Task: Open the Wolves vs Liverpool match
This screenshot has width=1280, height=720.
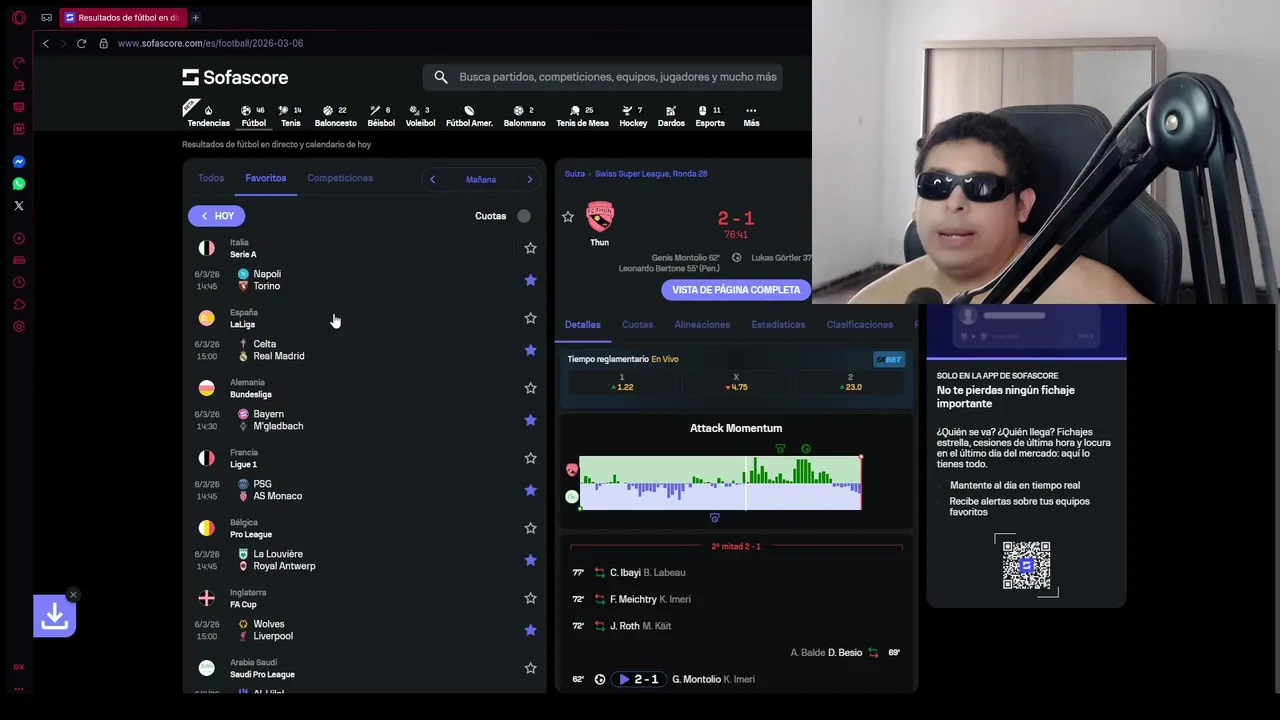Action: [362, 630]
